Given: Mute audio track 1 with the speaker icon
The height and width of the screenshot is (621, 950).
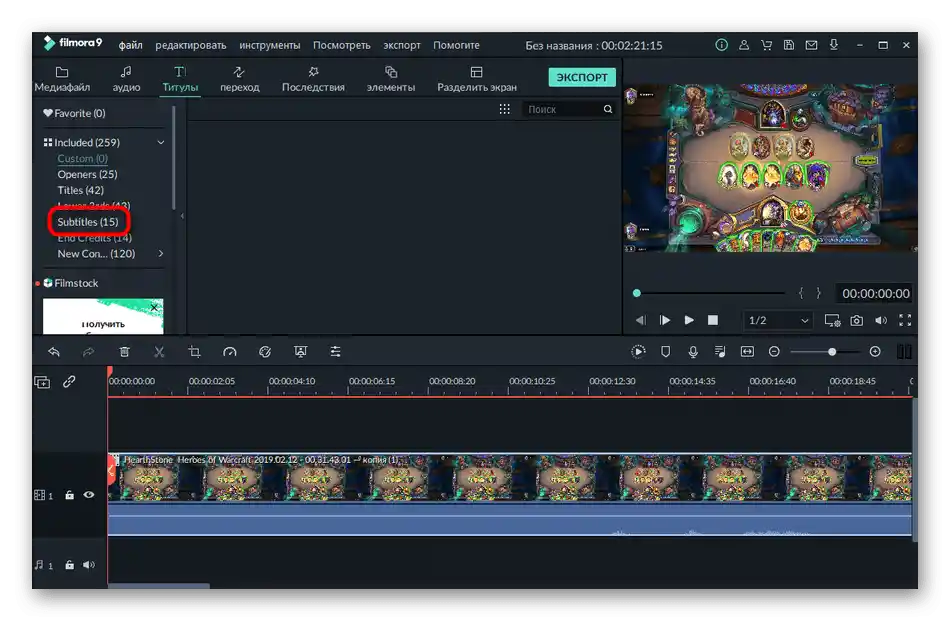Looking at the screenshot, I should click(89, 565).
